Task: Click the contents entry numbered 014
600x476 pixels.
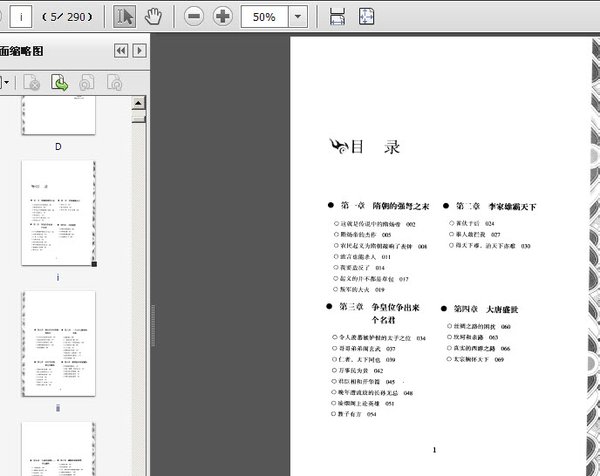Action: click(359, 267)
